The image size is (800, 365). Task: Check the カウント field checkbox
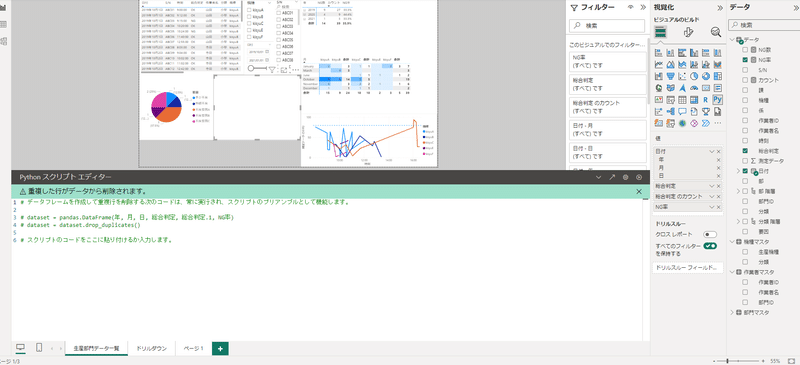coord(745,80)
